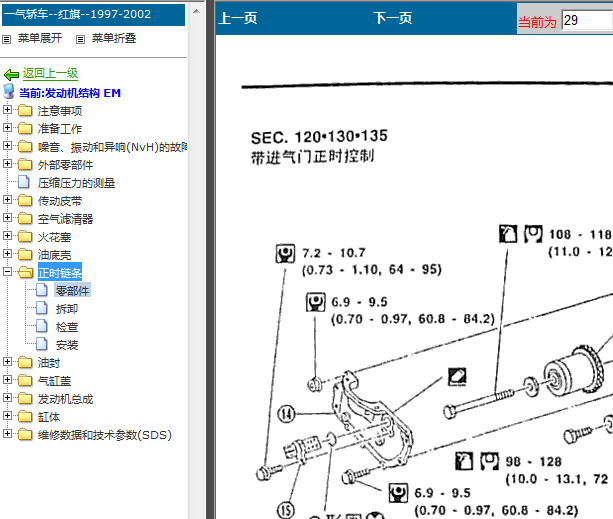Click the 传动皮带 folder icon
The height and width of the screenshot is (519, 613).
pos(25,200)
